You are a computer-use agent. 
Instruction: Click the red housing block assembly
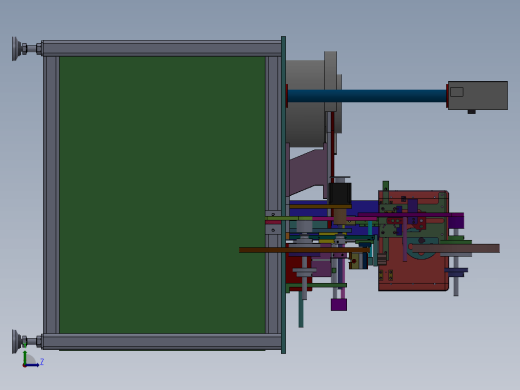pyautogui.click(x=413, y=240)
